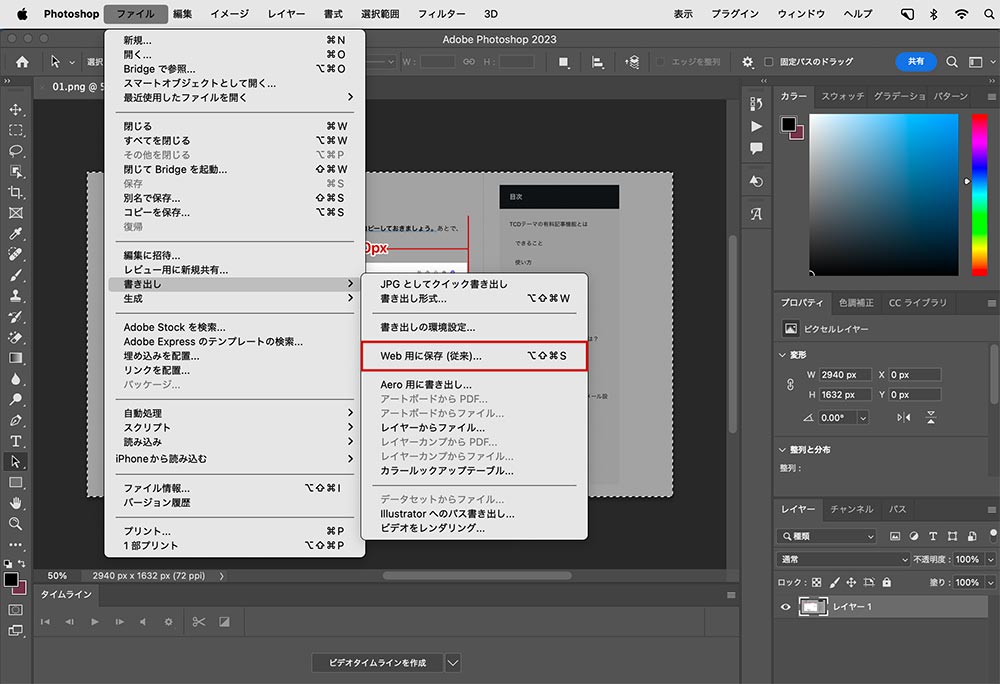Select the Crop tool
This screenshot has width=1000, height=684.
tap(15, 192)
